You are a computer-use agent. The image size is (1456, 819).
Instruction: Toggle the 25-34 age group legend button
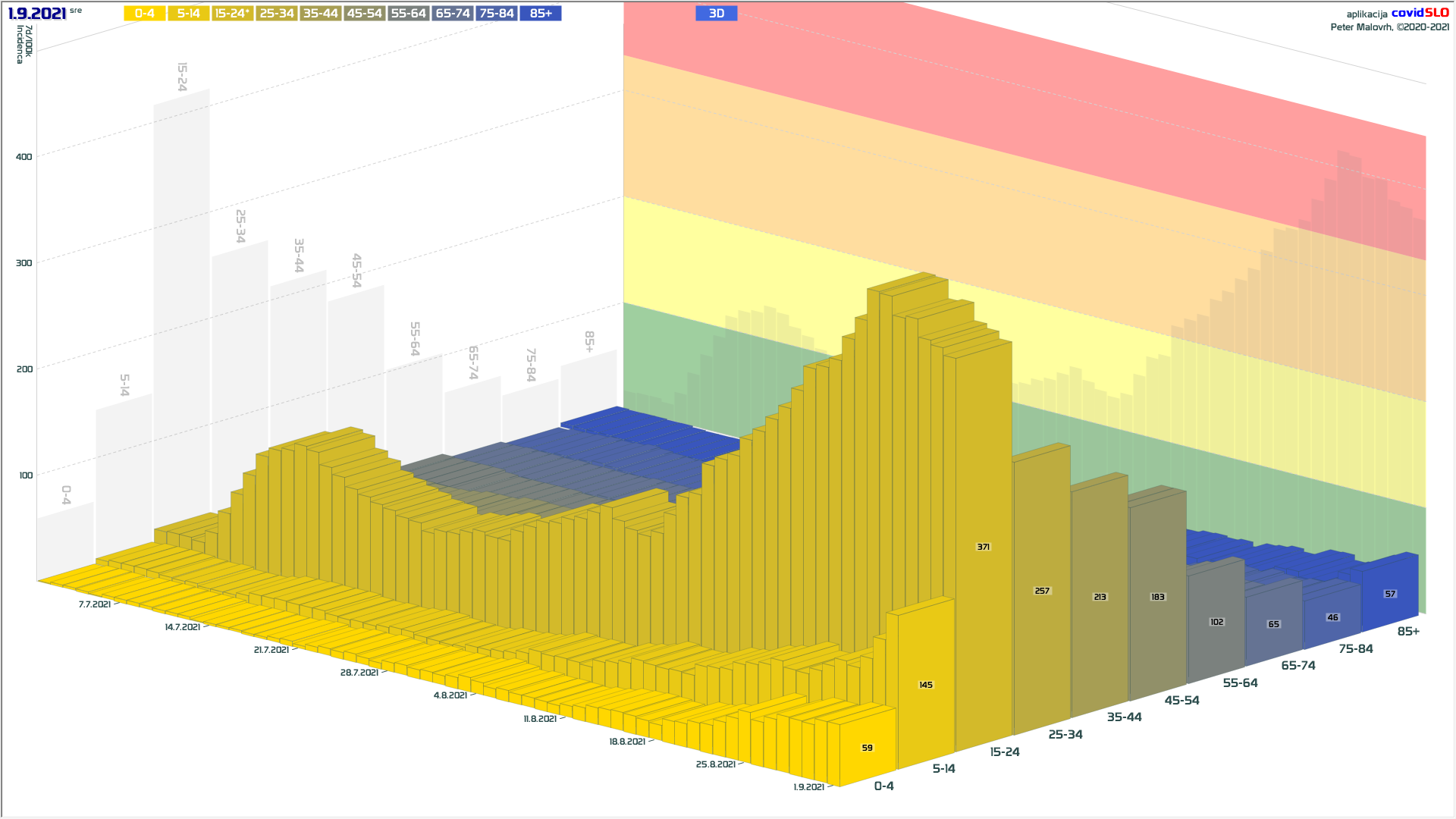tap(277, 13)
